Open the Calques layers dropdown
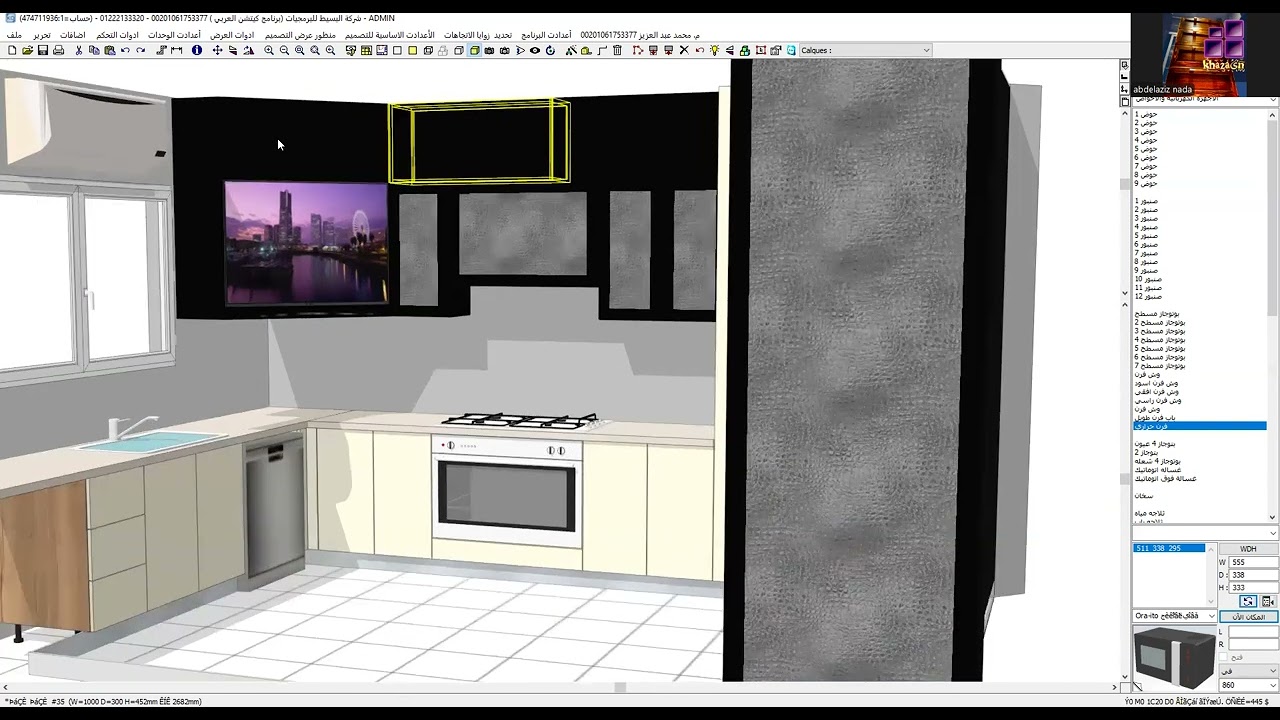The height and width of the screenshot is (720, 1280). click(865, 50)
